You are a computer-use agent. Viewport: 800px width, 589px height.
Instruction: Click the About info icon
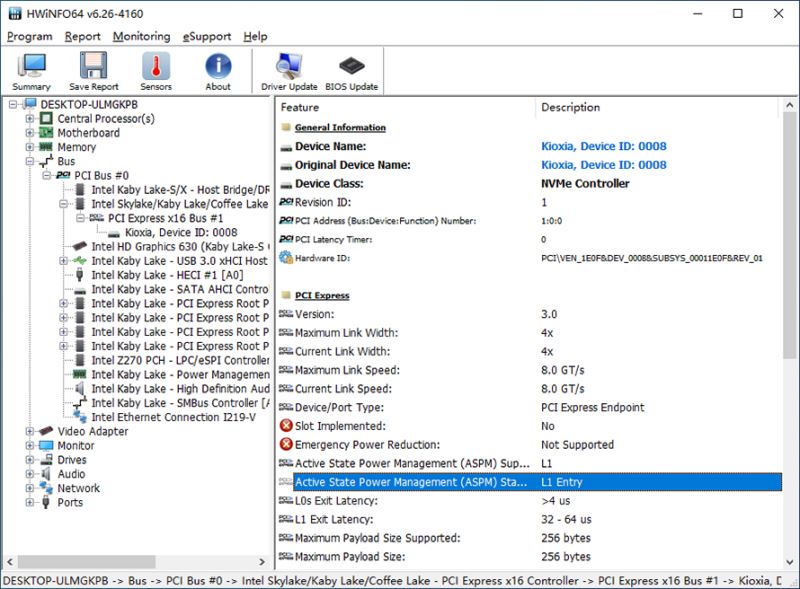218,71
